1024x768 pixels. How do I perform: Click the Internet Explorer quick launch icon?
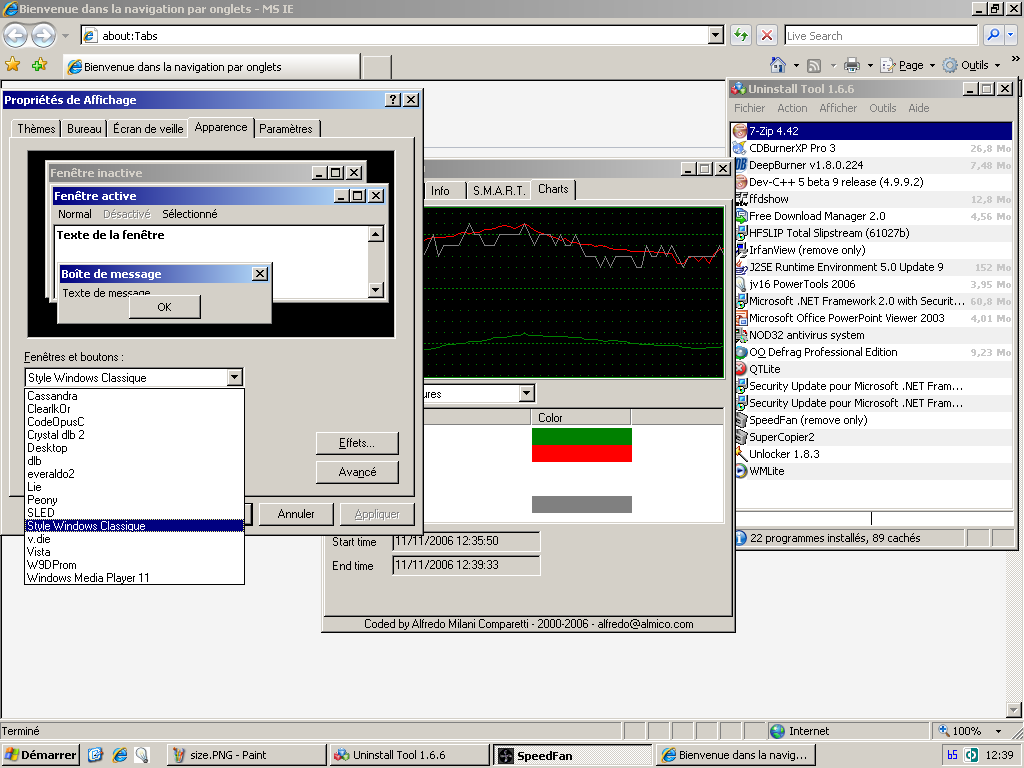click(120, 755)
